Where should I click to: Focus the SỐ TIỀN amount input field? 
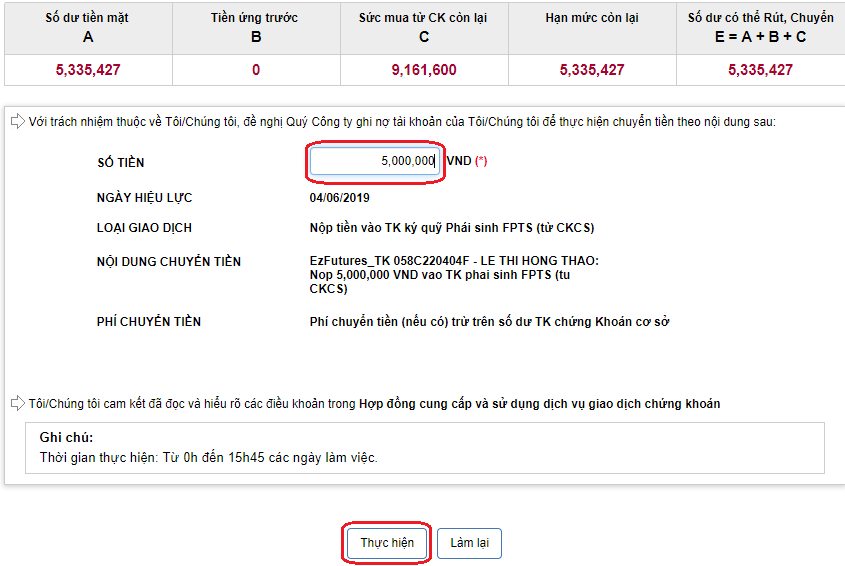click(375, 161)
